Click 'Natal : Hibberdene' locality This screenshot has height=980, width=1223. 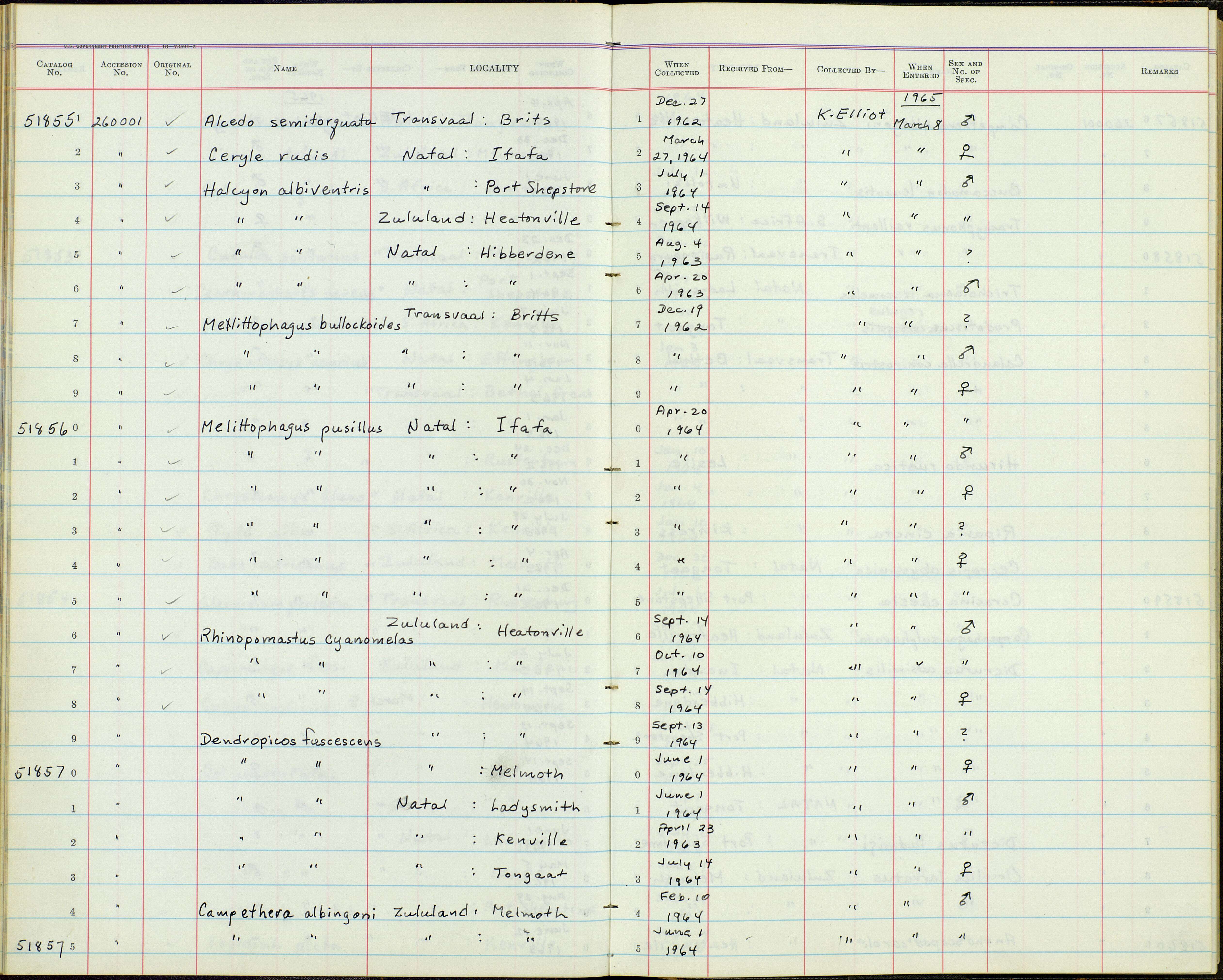tap(481, 254)
